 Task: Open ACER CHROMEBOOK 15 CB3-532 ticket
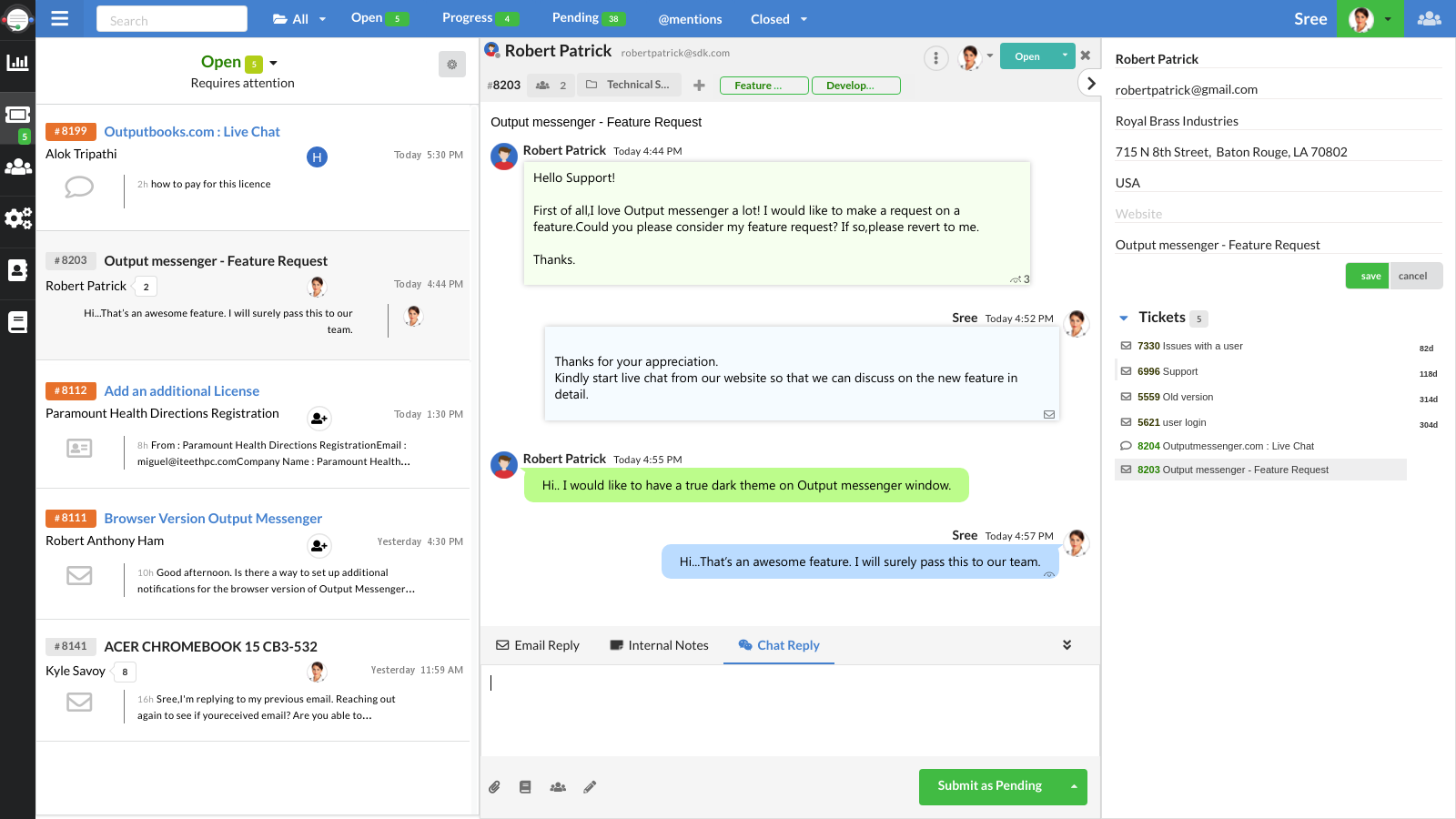click(211, 647)
